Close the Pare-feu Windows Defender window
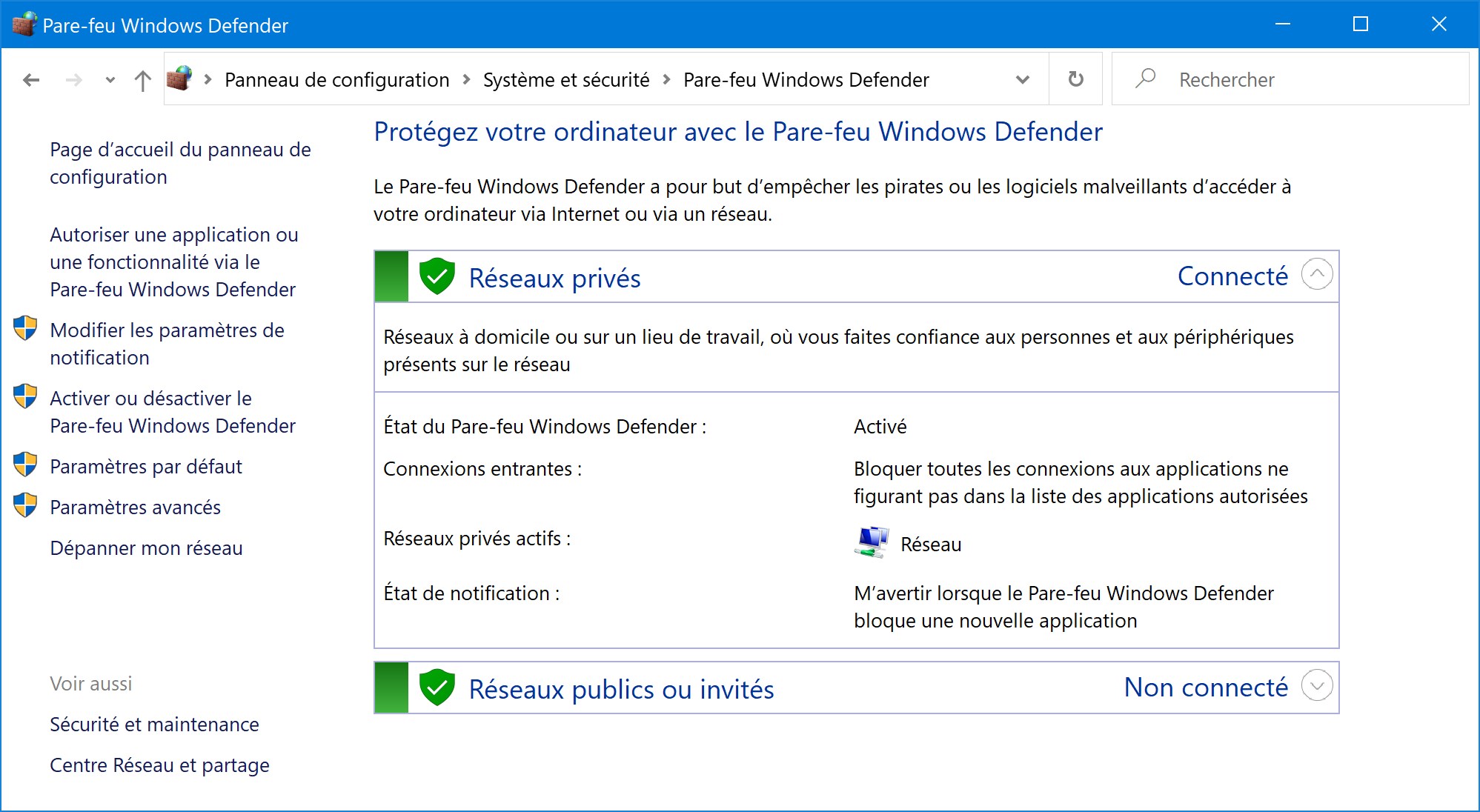Viewport: 1480px width, 812px height. [x=1439, y=24]
